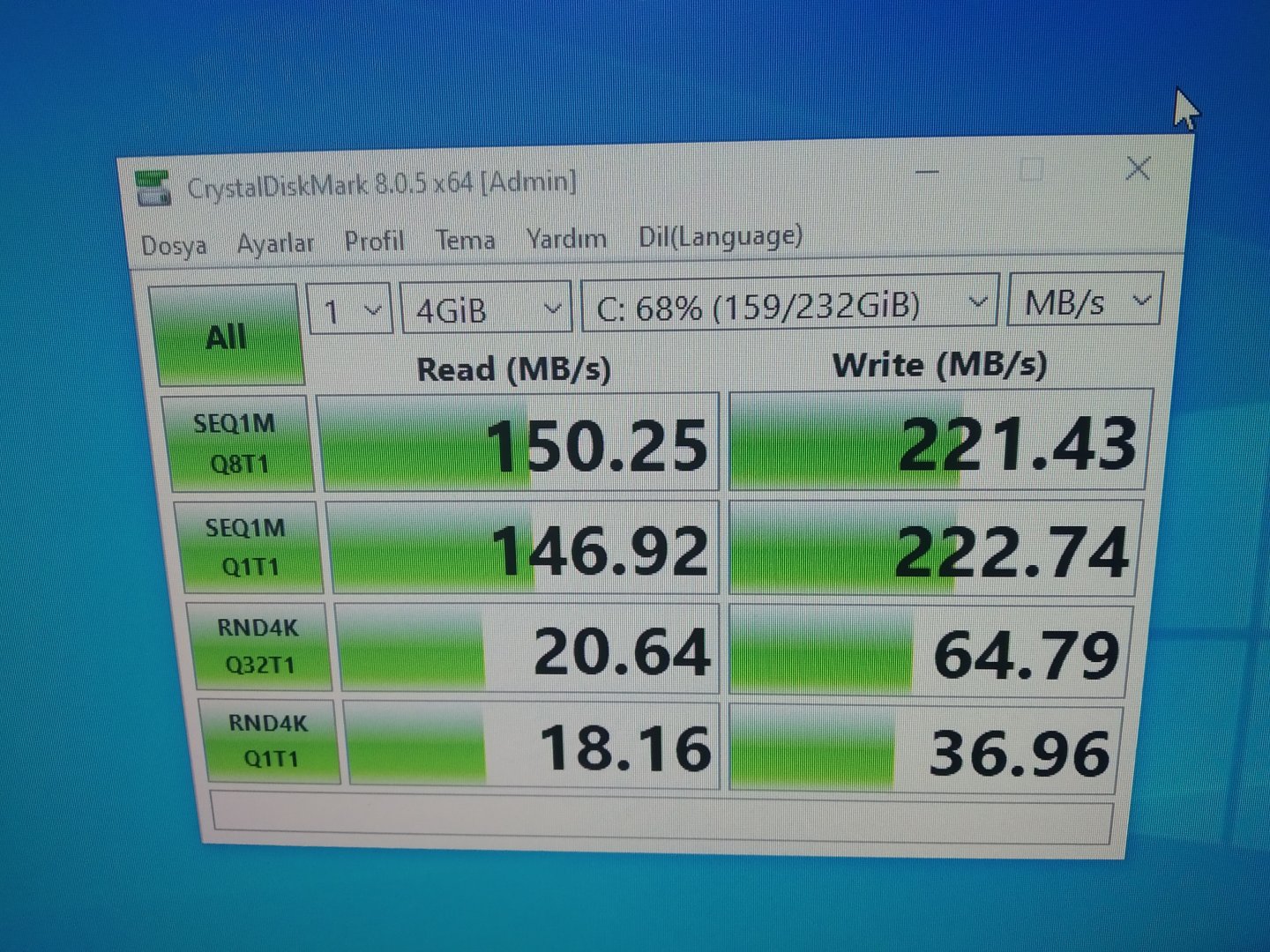The image size is (1270, 952).
Task: Click the 18.16 random read result
Action: pyautogui.click(x=534, y=746)
